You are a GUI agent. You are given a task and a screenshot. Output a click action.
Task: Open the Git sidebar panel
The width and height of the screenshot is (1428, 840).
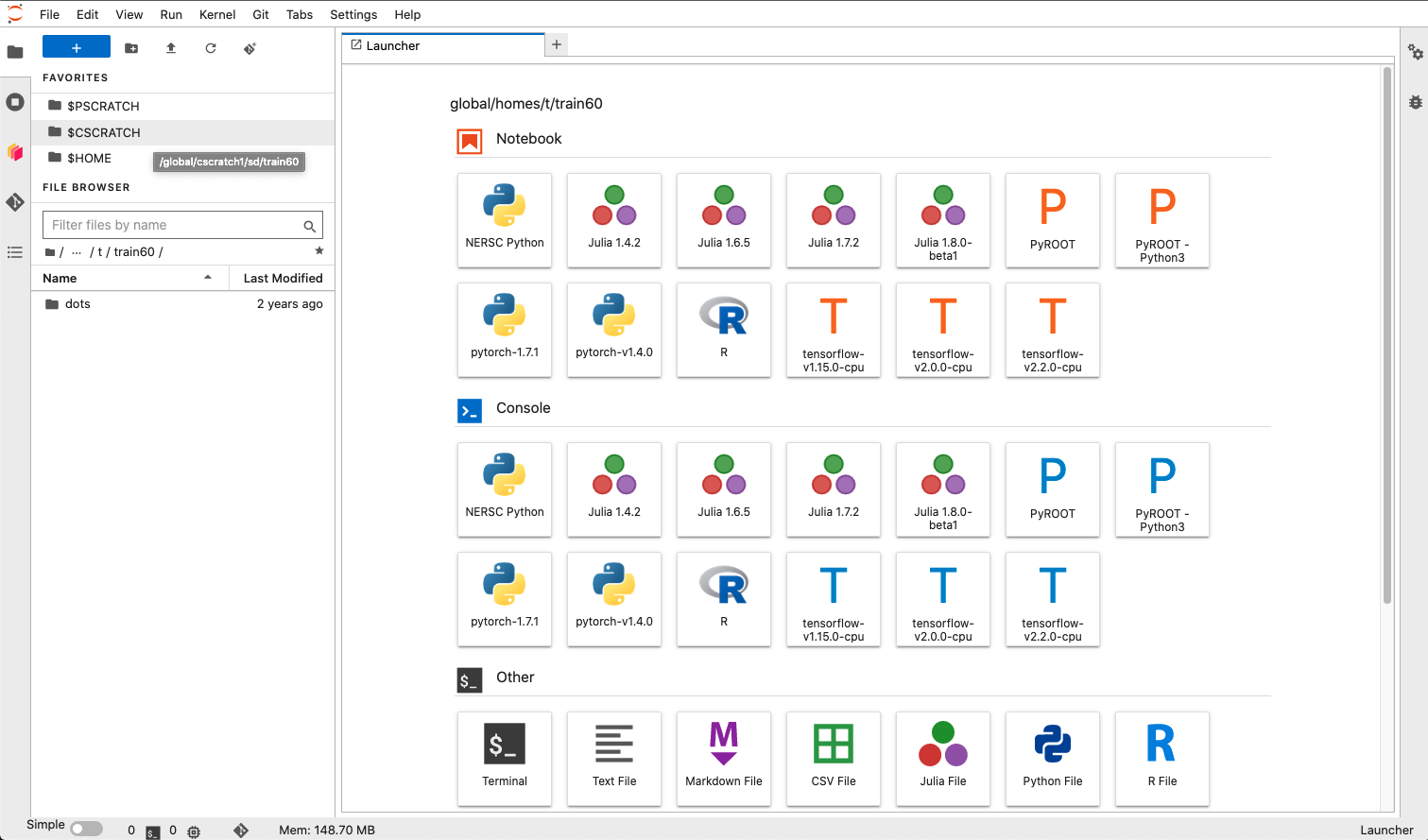15,202
